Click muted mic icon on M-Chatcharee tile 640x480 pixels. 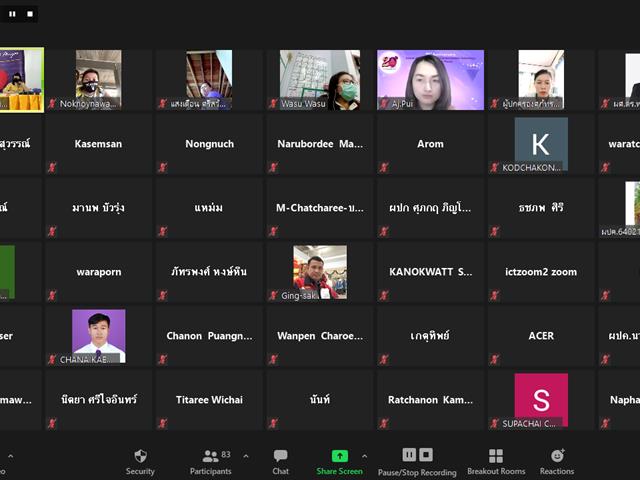pos(273,231)
